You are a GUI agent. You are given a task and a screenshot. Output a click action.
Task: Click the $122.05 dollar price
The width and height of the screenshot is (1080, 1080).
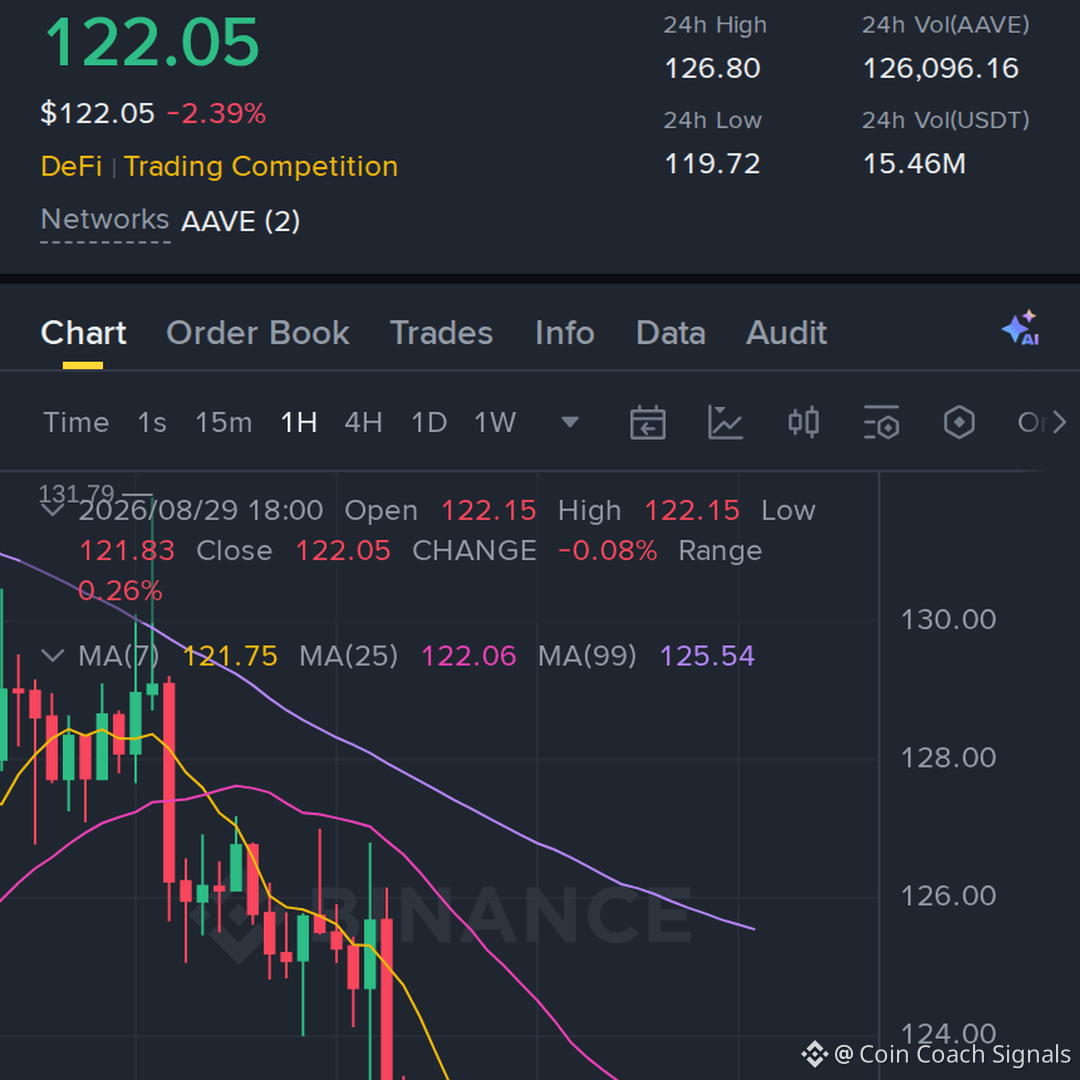click(97, 114)
